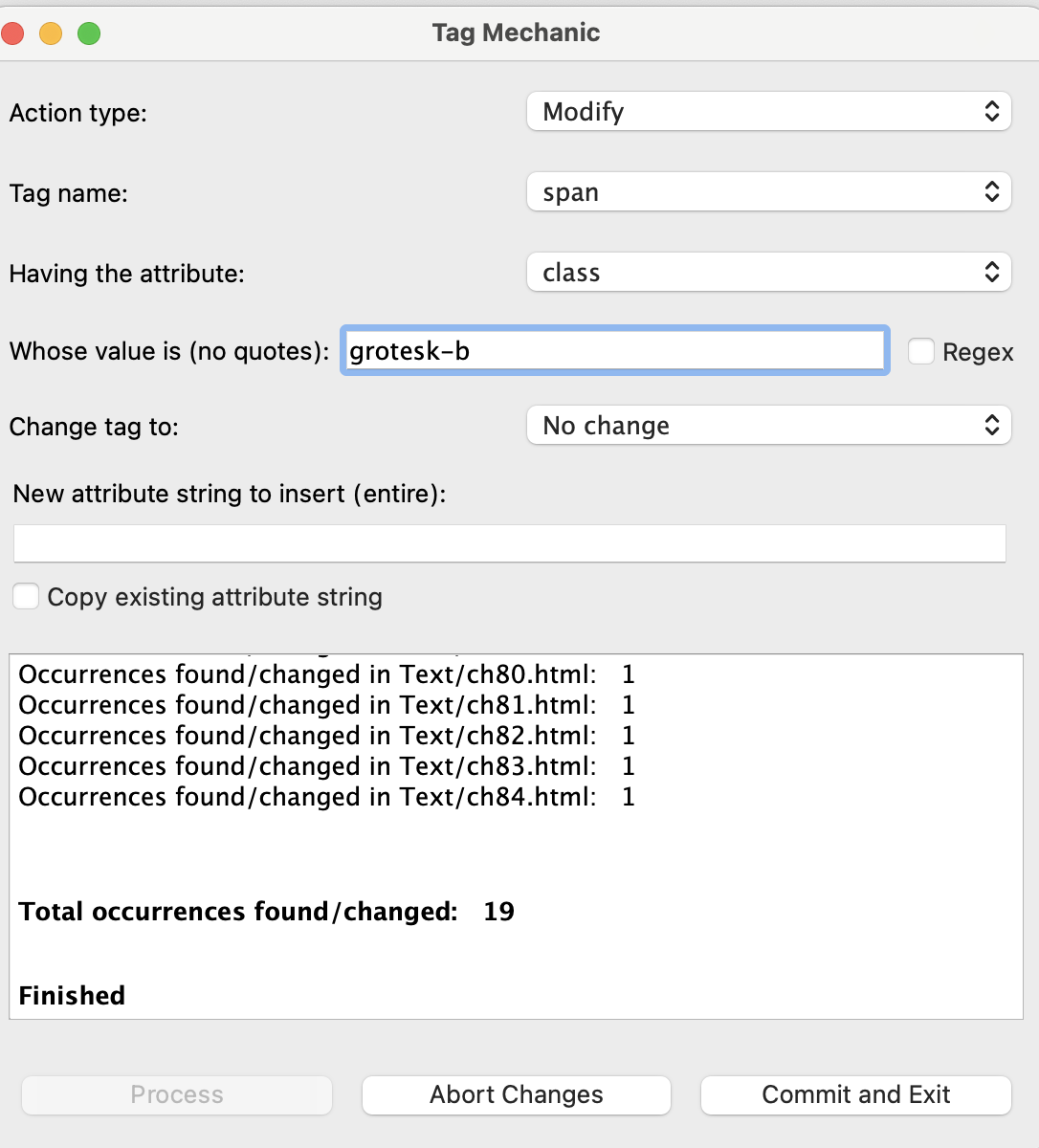The width and height of the screenshot is (1039, 1148).
Task: Click the ch82.html occurrences result line
Action: (326, 736)
